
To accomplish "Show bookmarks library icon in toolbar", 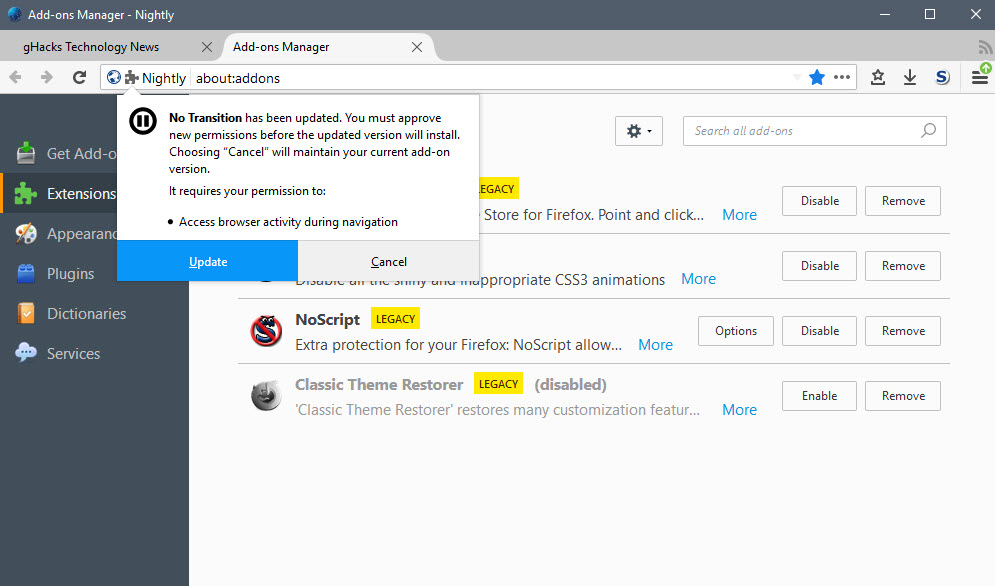I will point(878,77).
